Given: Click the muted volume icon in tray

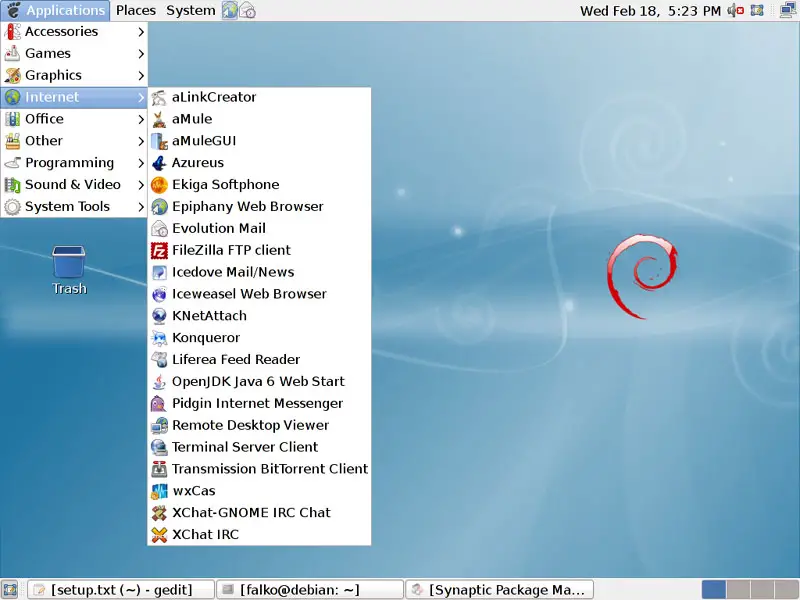Looking at the screenshot, I should (x=735, y=10).
